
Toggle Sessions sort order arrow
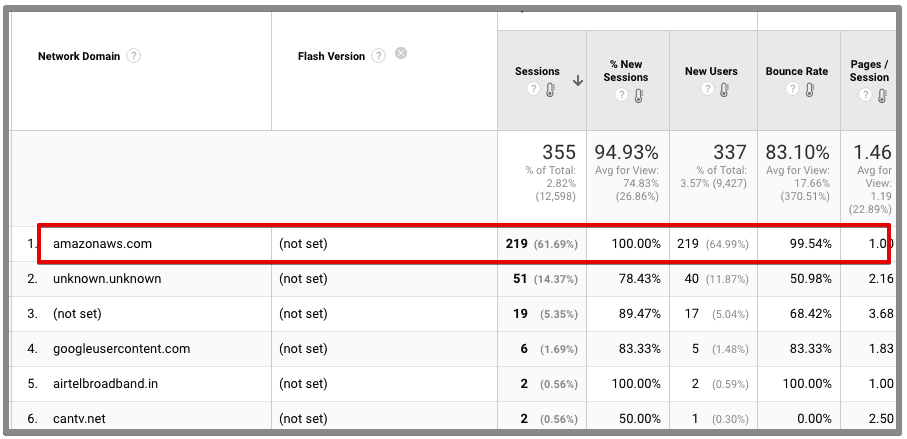[578, 80]
